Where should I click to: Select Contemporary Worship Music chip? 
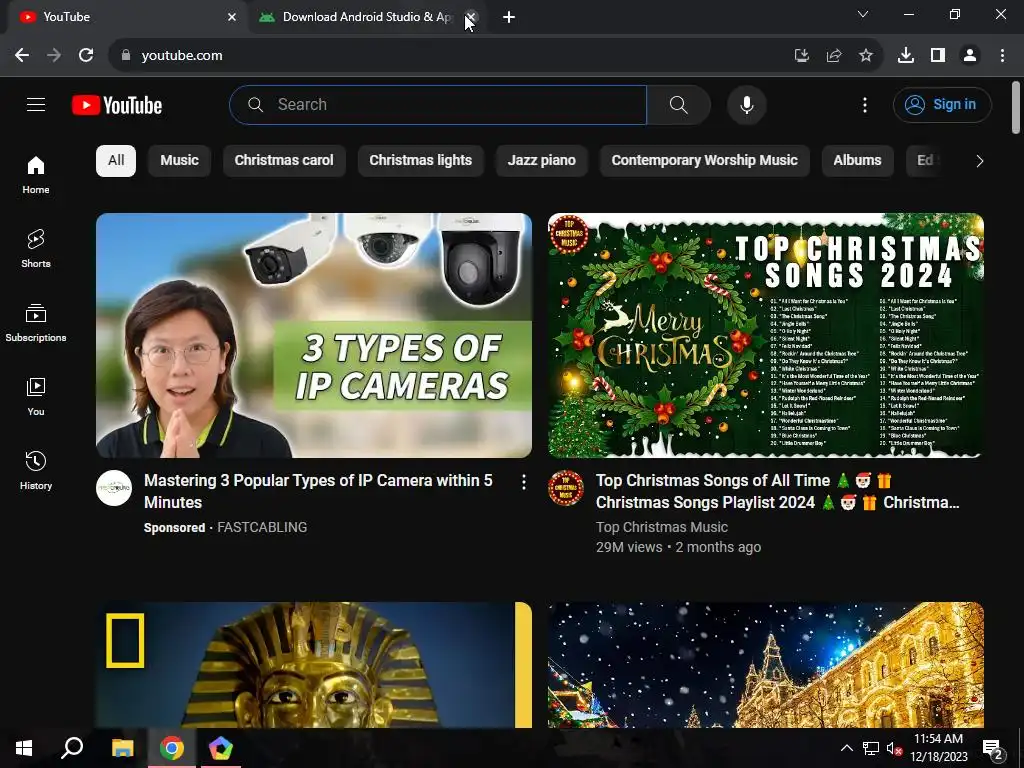pos(705,161)
